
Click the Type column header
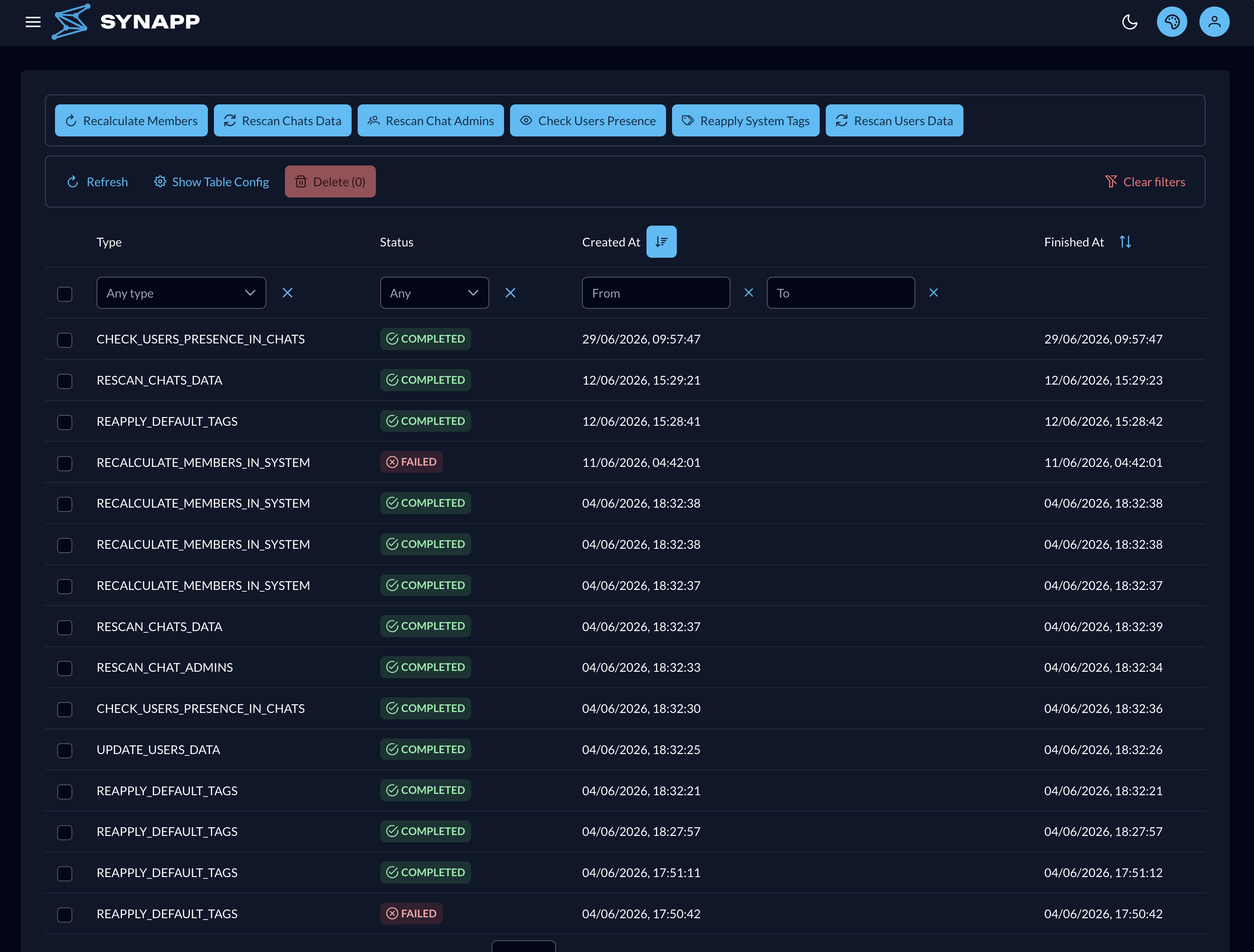(x=109, y=242)
